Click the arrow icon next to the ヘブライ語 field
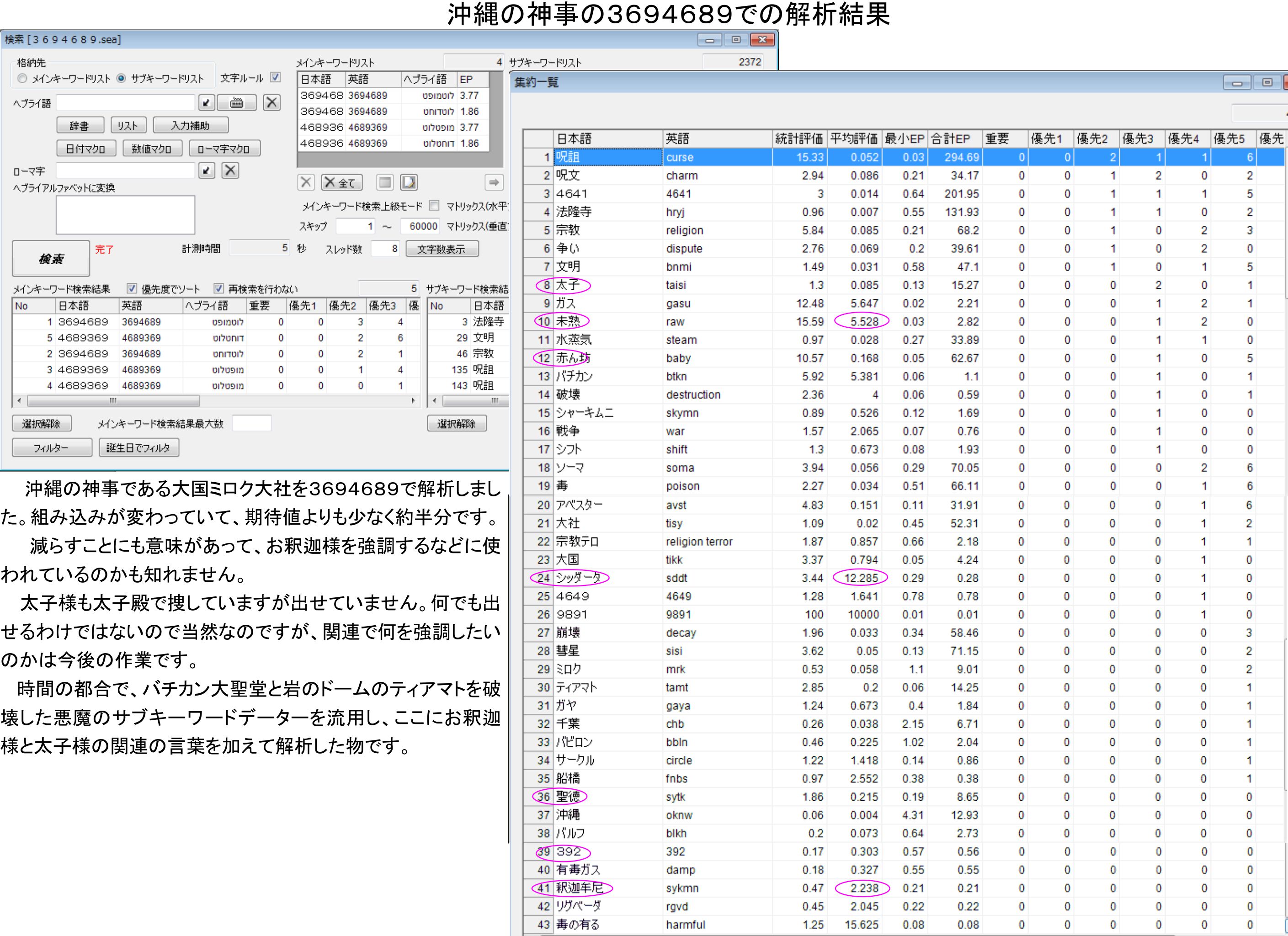 click(x=206, y=103)
